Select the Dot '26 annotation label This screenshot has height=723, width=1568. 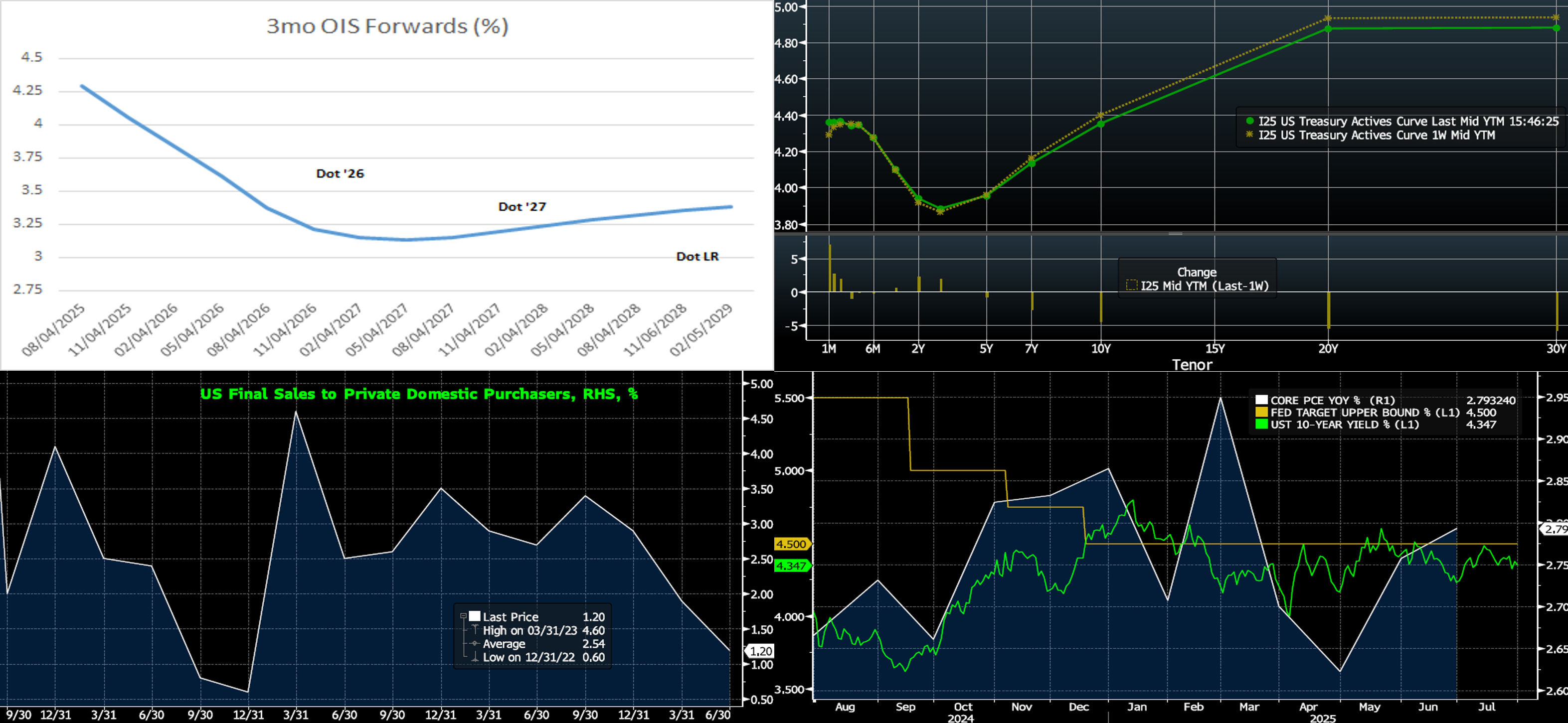339,173
